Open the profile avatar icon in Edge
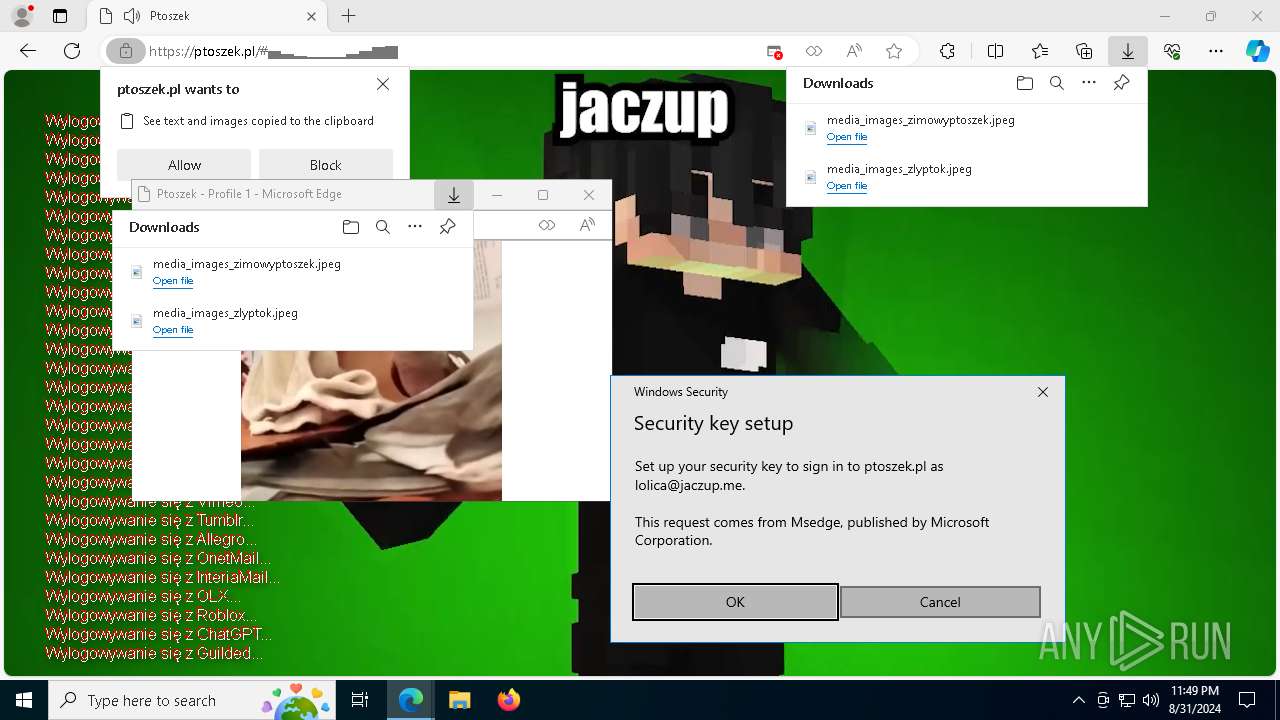1280x720 pixels. click(22, 16)
